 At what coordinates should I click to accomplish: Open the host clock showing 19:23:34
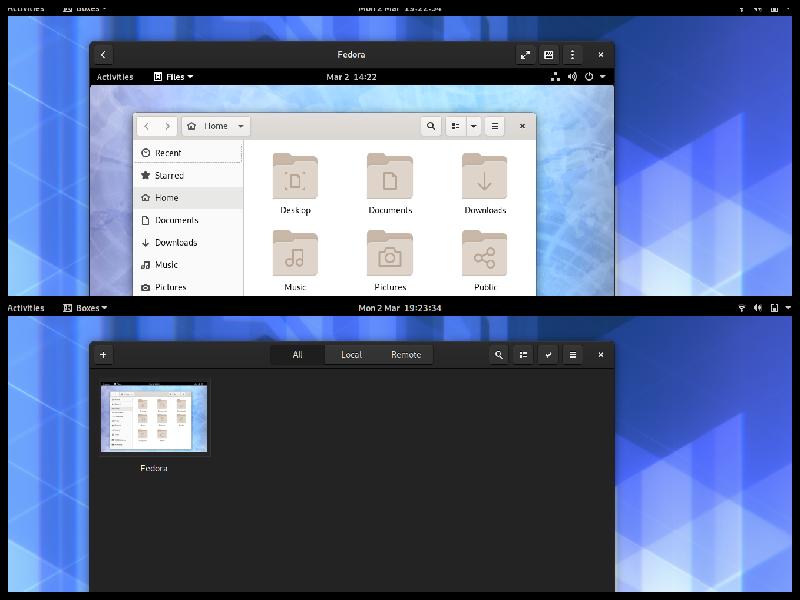click(400, 308)
